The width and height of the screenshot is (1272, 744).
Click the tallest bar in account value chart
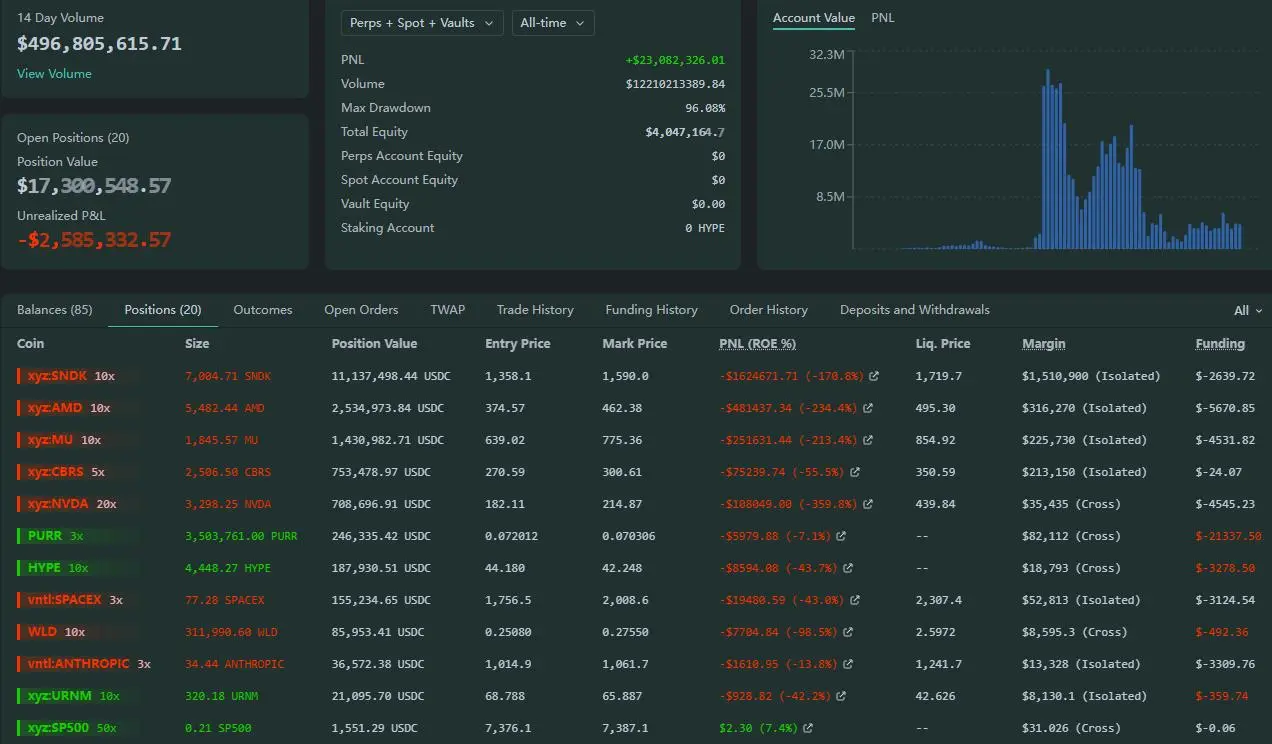tap(1047, 159)
